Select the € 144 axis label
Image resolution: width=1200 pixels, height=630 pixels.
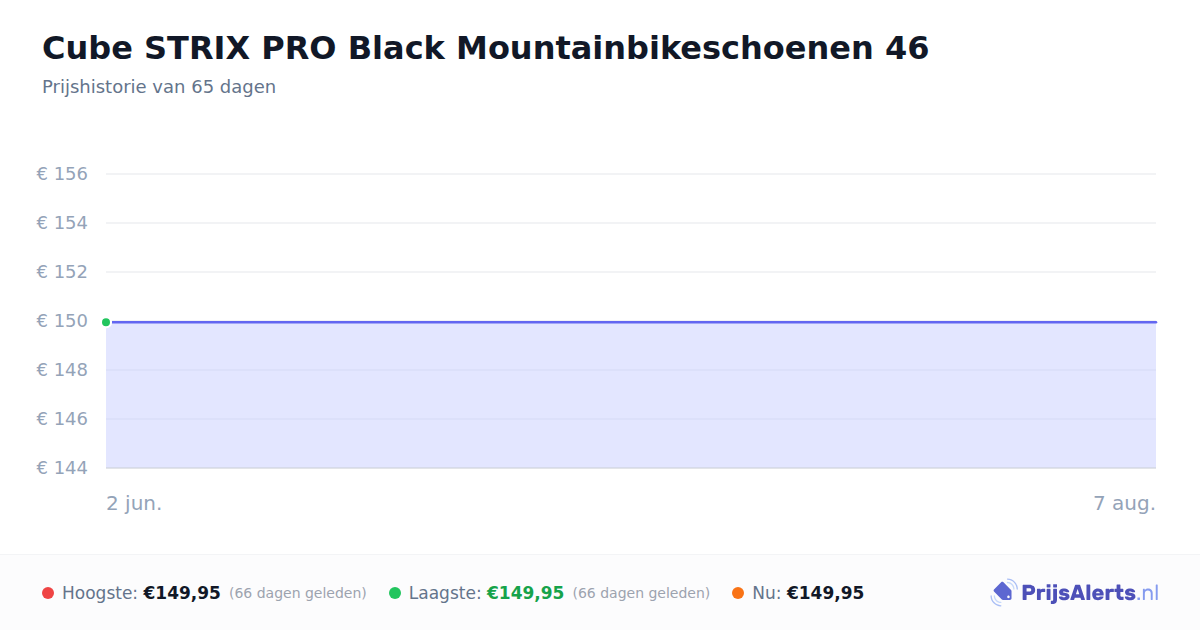click(x=62, y=468)
